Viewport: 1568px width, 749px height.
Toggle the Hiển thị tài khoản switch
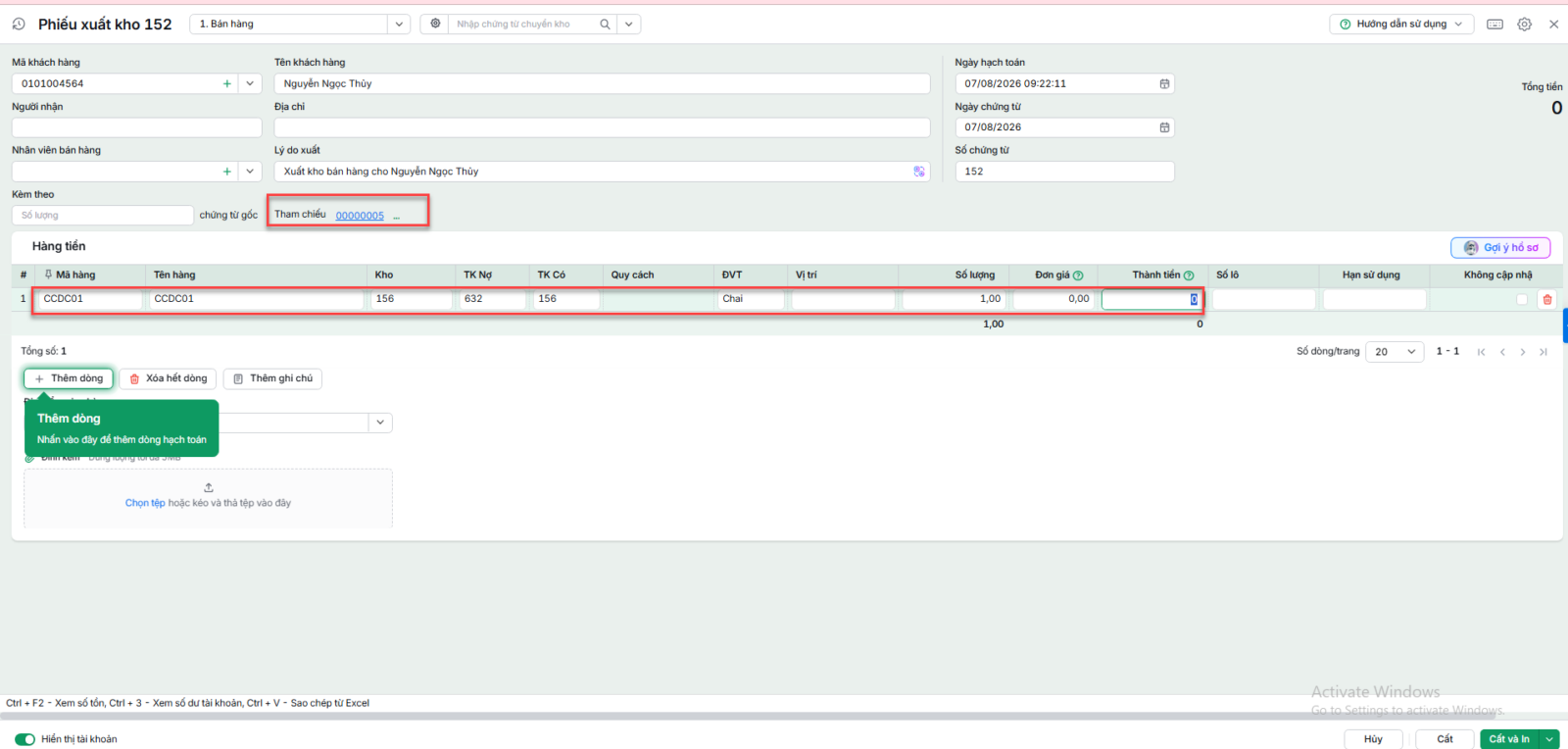24,739
